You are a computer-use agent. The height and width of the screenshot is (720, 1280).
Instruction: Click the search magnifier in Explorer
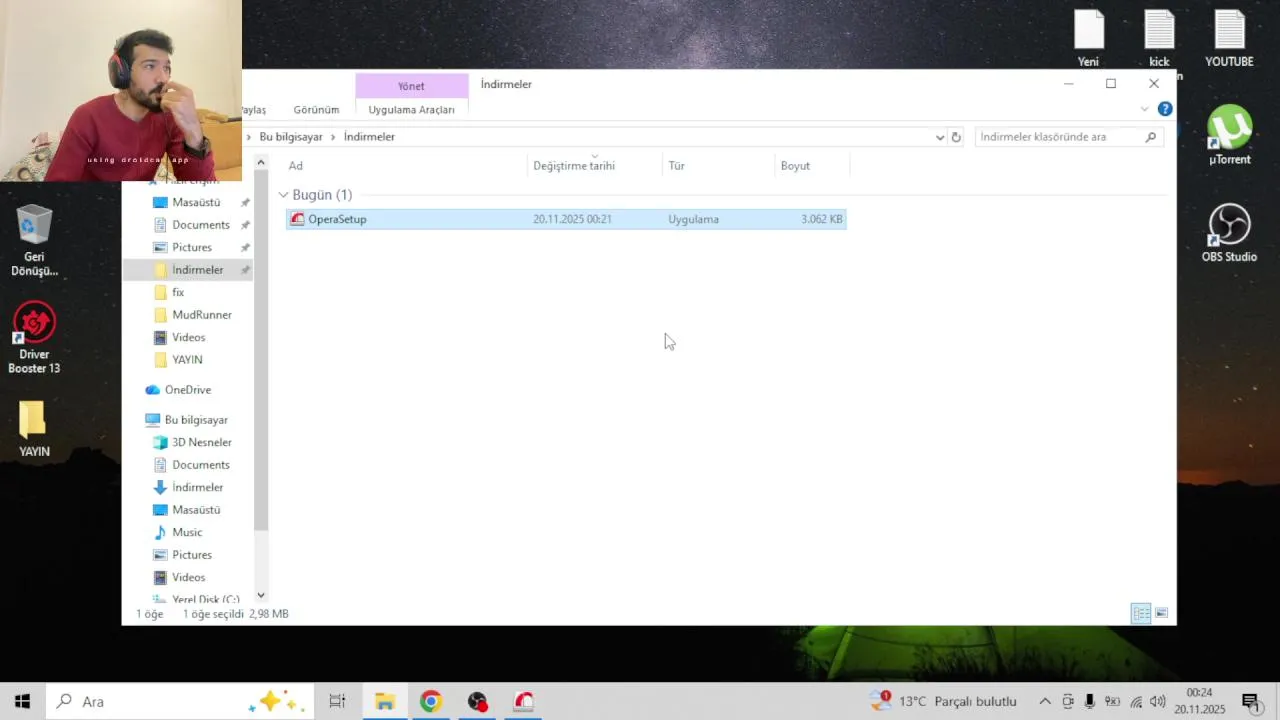pyautogui.click(x=1151, y=137)
